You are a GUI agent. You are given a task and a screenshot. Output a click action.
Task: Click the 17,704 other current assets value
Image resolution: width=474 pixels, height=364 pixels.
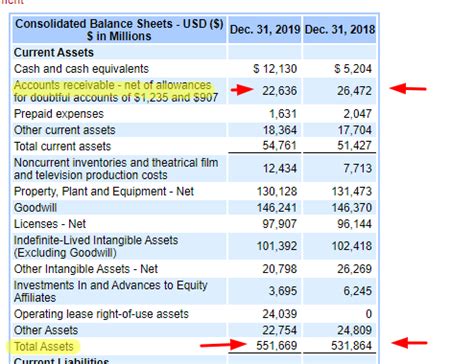coord(355,130)
